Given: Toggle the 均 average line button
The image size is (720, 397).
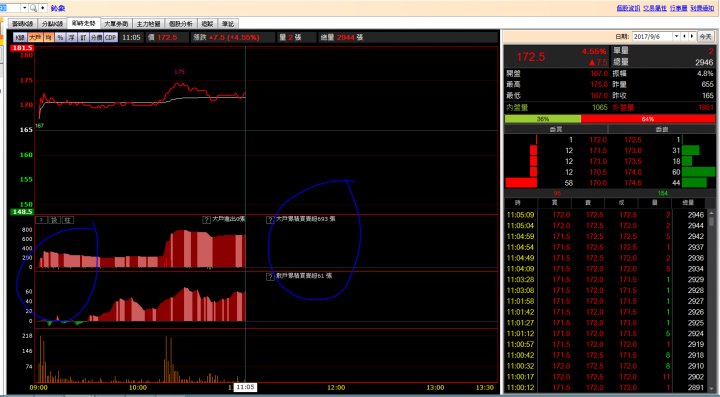Looking at the screenshot, I should pos(49,38).
